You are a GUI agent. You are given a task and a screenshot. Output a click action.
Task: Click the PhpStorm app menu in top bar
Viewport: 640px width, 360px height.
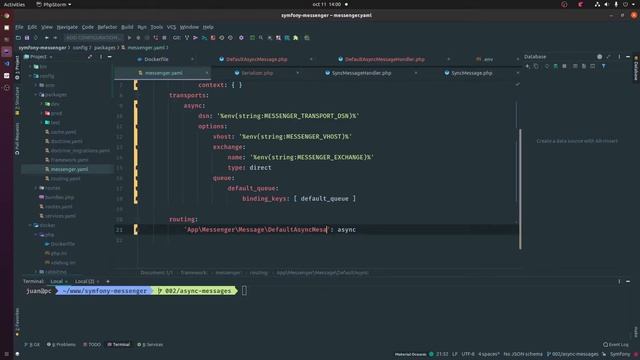pos(54,4)
